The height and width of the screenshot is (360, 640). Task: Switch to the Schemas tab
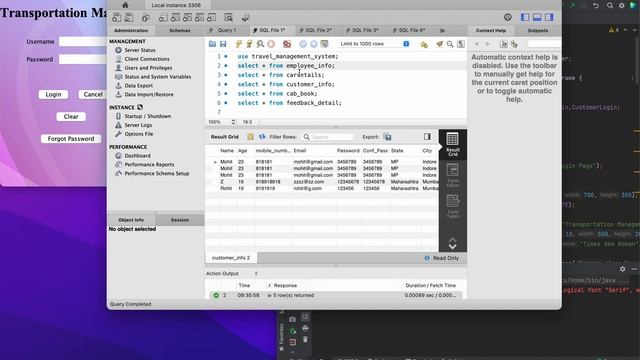point(180,30)
